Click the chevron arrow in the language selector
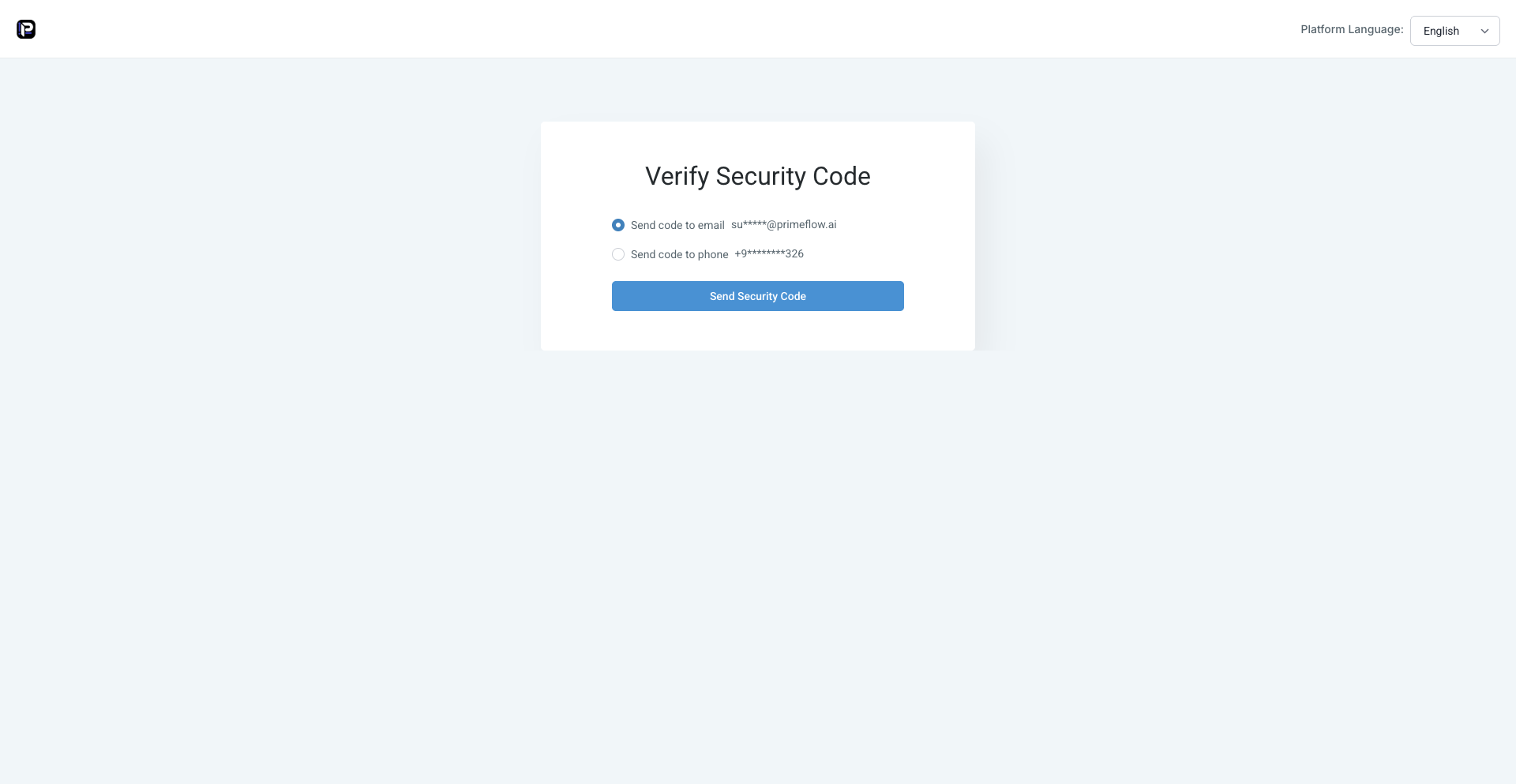The height and width of the screenshot is (784, 1516). 1484,32
